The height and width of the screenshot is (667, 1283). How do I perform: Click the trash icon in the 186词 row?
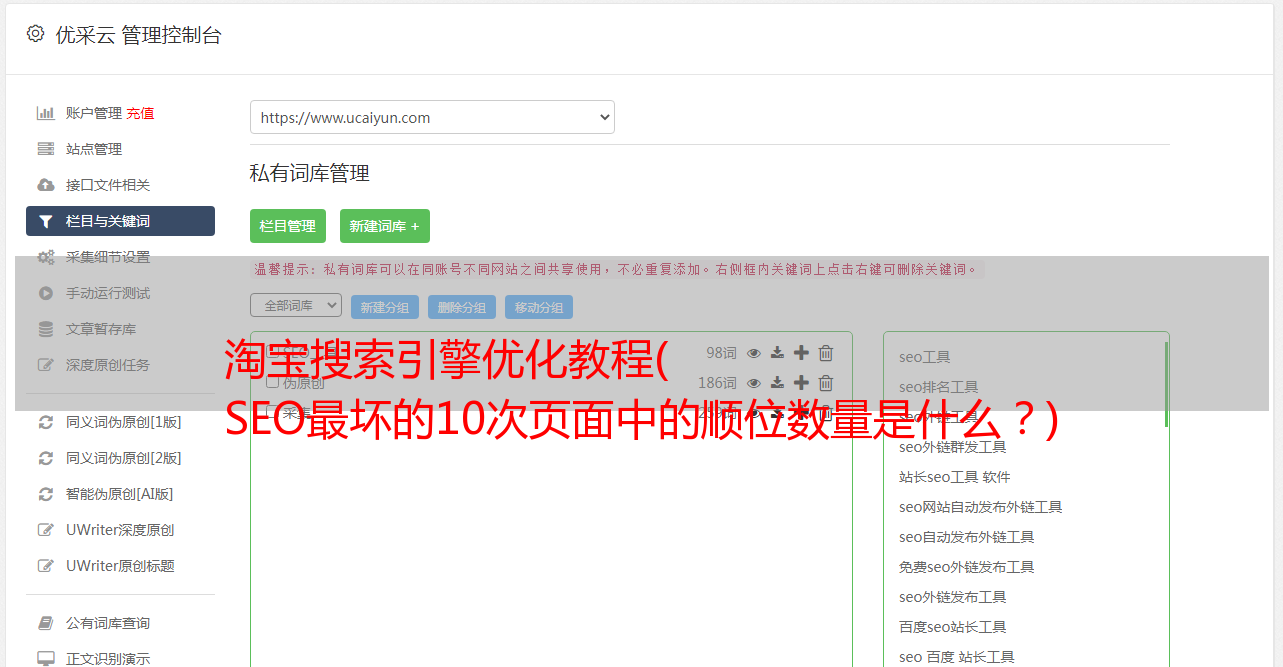(826, 383)
